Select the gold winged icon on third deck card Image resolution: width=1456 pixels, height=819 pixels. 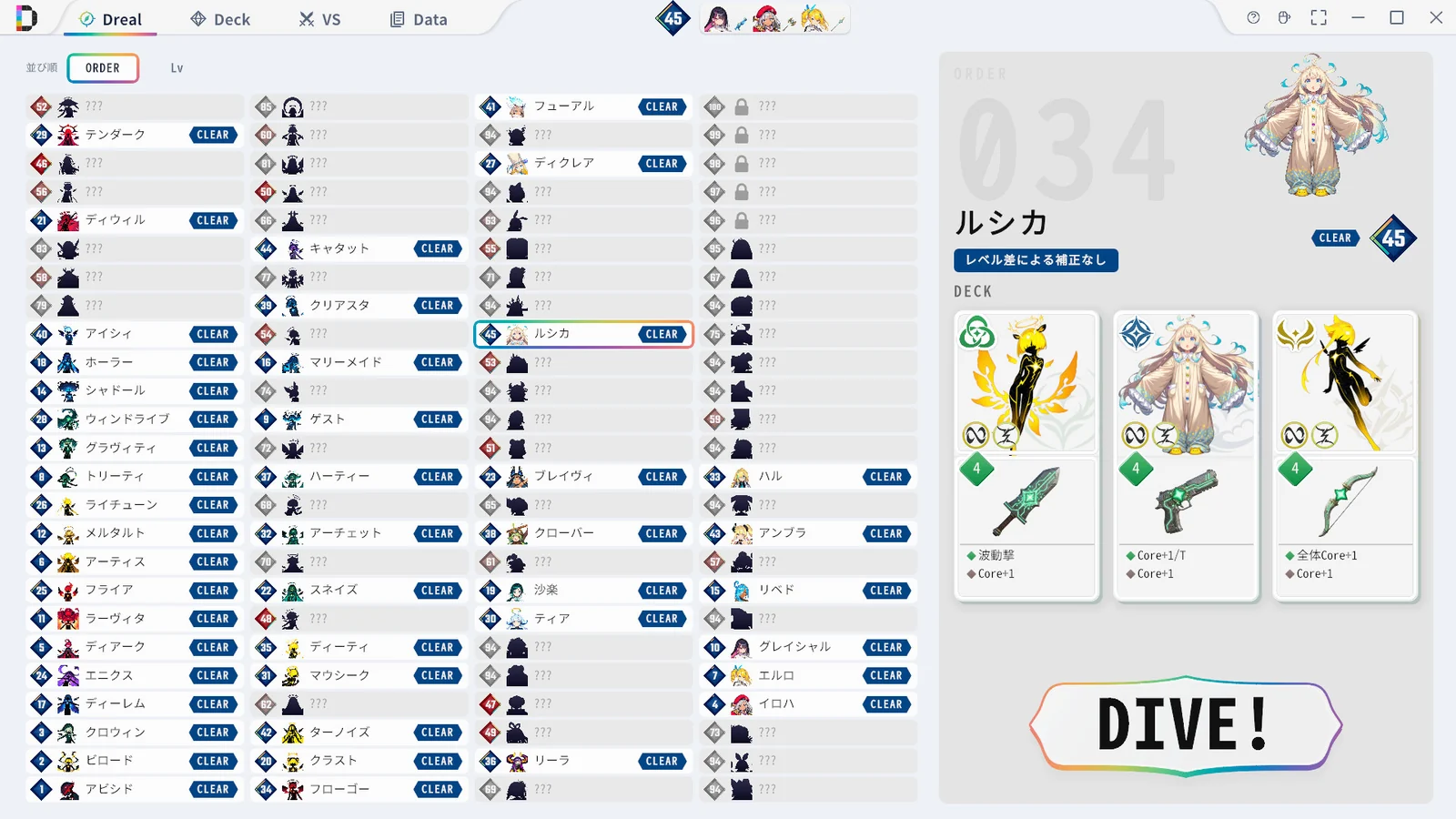pos(1296,334)
